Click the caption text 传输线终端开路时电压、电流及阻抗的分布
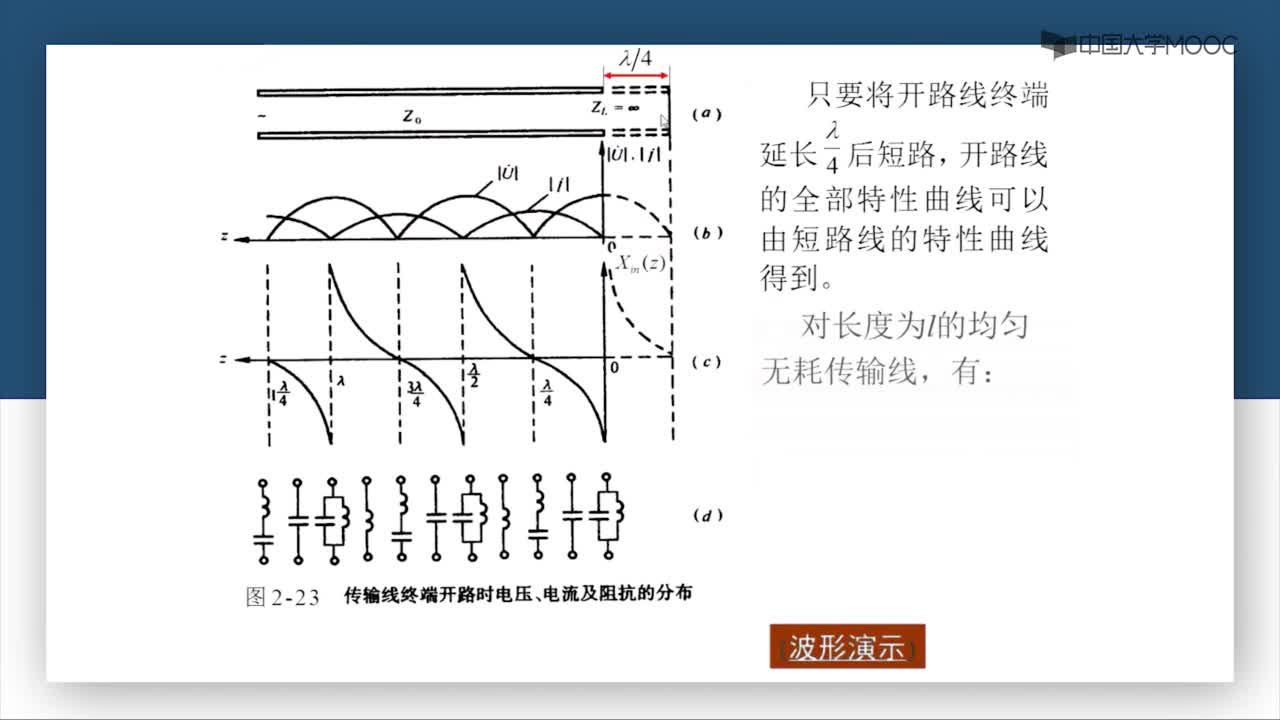 [x=518, y=594]
